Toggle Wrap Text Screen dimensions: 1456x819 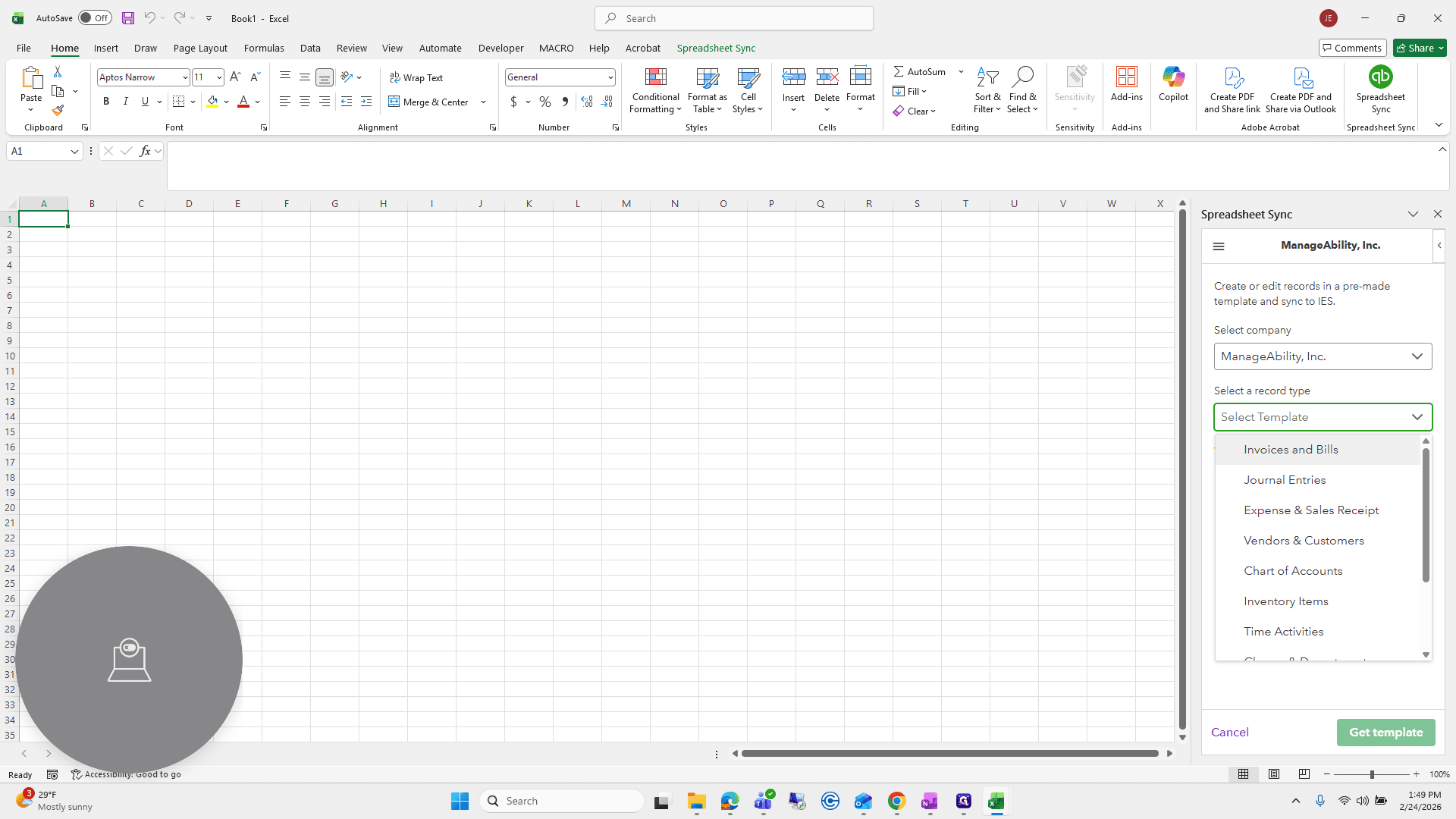[x=416, y=77]
